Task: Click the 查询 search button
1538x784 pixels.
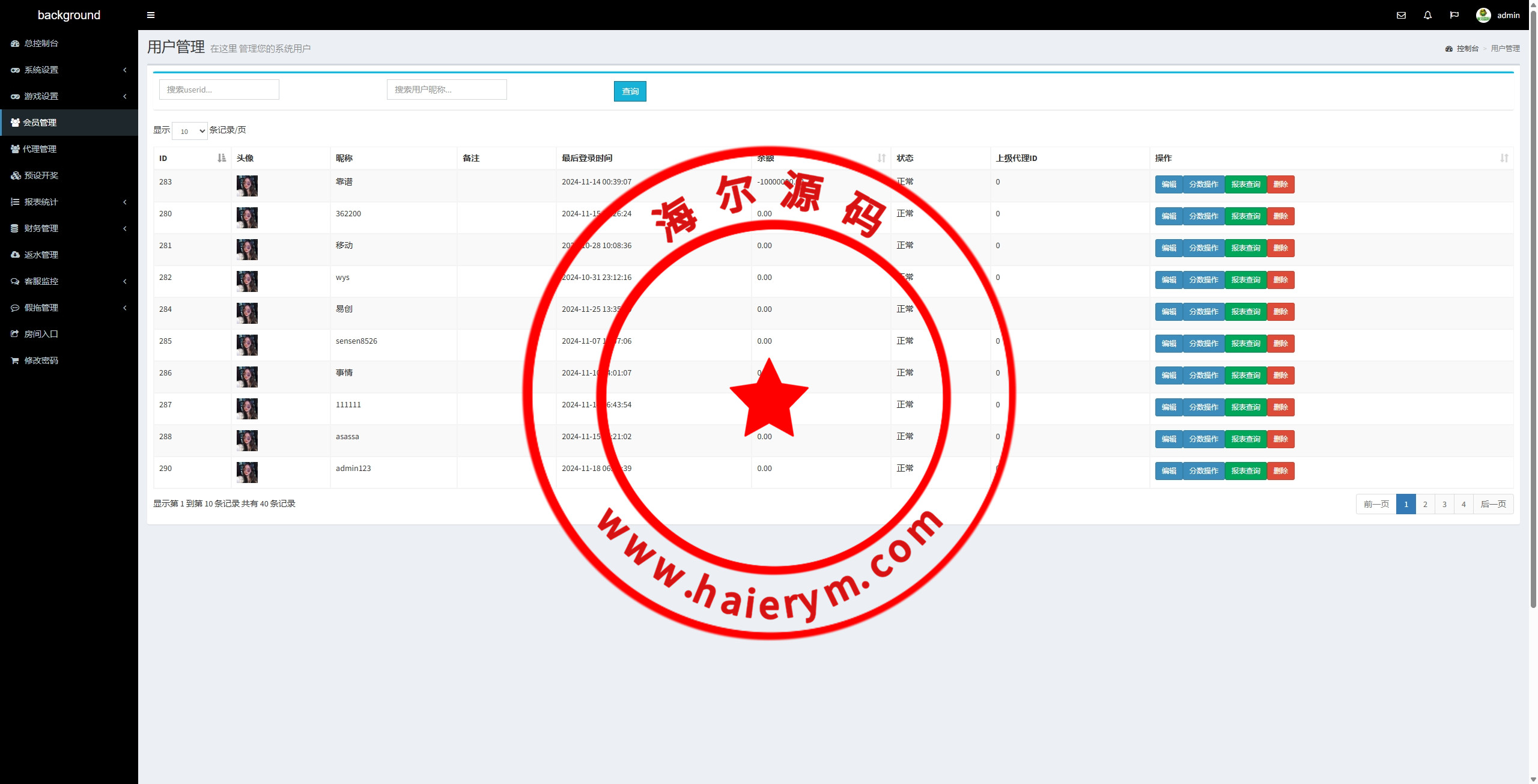Action: click(x=630, y=91)
